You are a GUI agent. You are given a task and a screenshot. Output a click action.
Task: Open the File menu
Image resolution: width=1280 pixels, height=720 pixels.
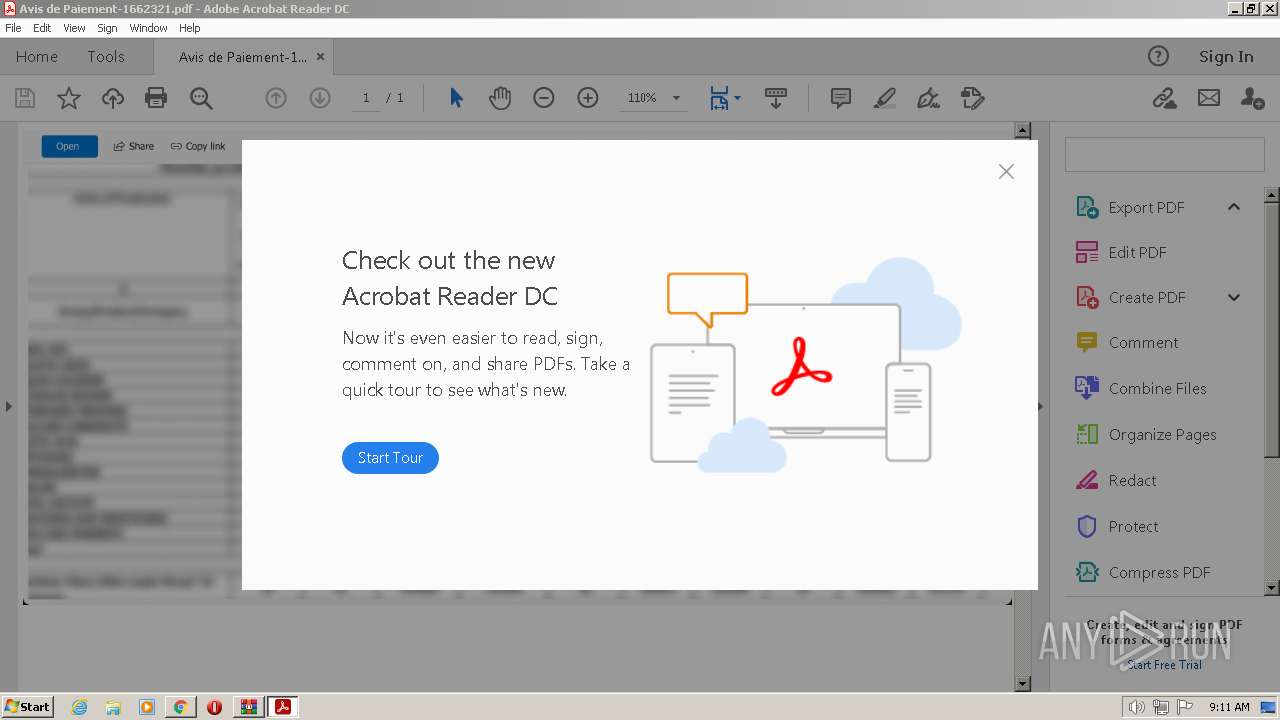click(13, 28)
